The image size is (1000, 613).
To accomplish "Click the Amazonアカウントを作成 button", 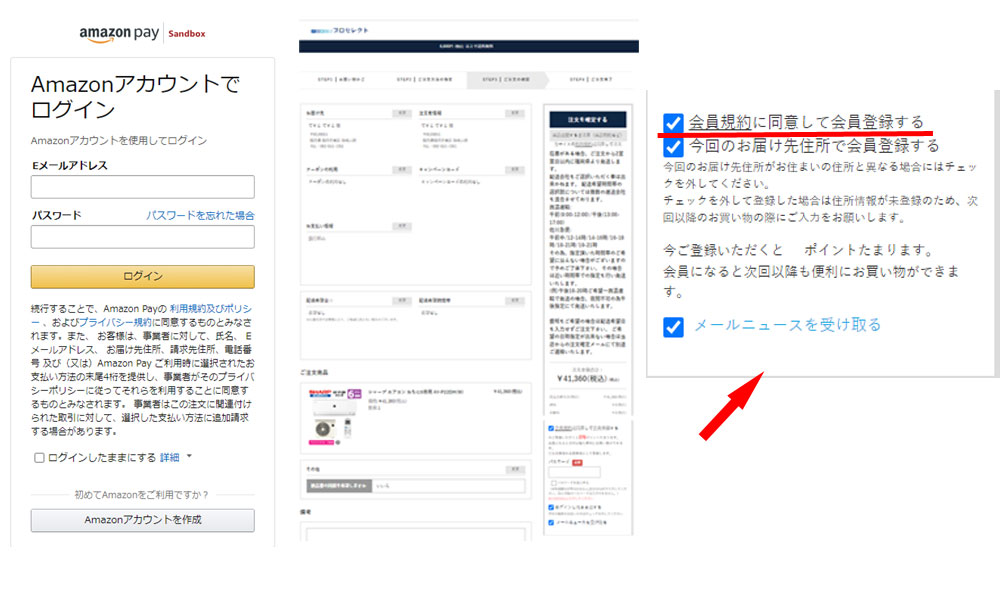I will click(x=142, y=520).
